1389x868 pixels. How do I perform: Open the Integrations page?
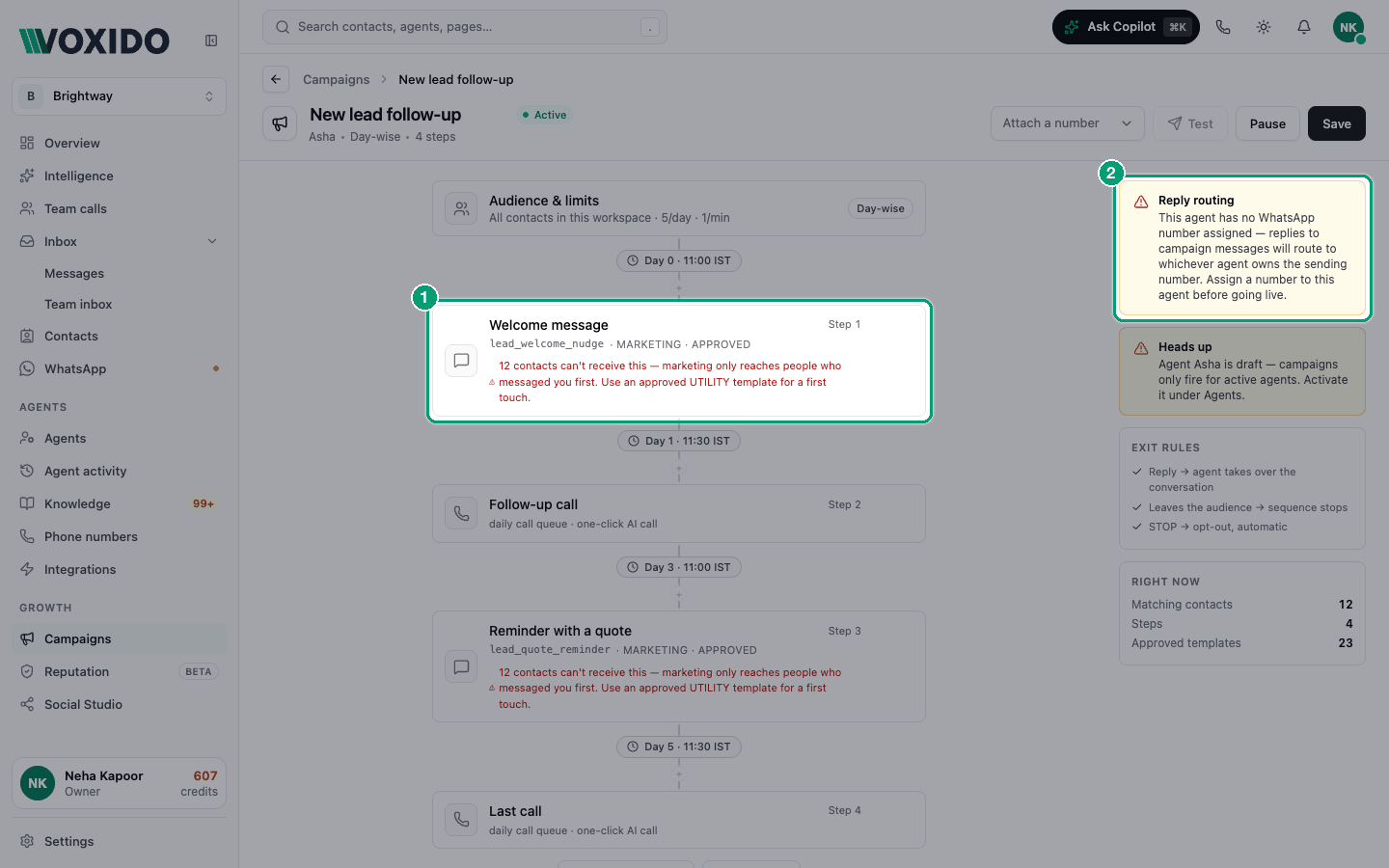[119, 569]
